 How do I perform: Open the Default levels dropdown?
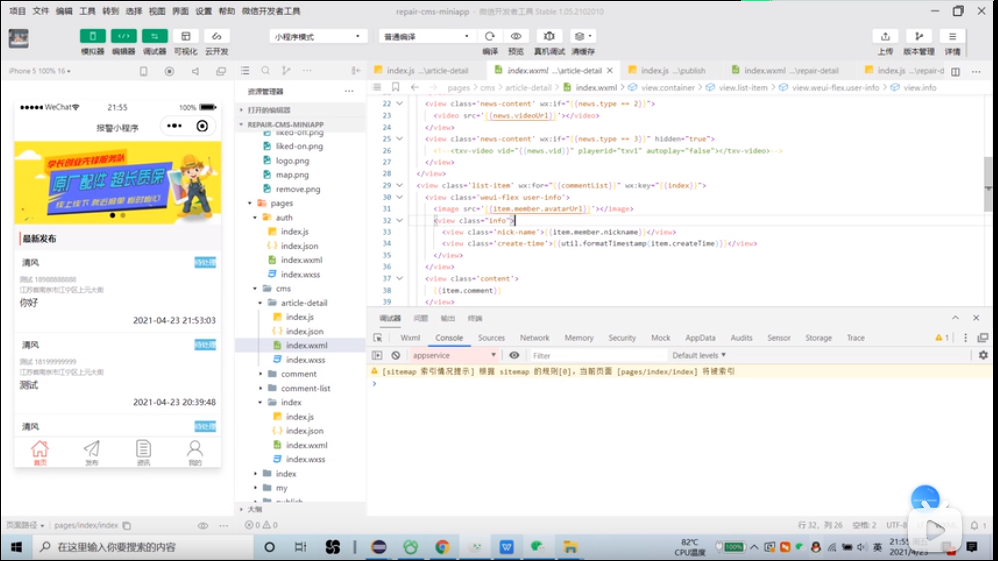699,355
